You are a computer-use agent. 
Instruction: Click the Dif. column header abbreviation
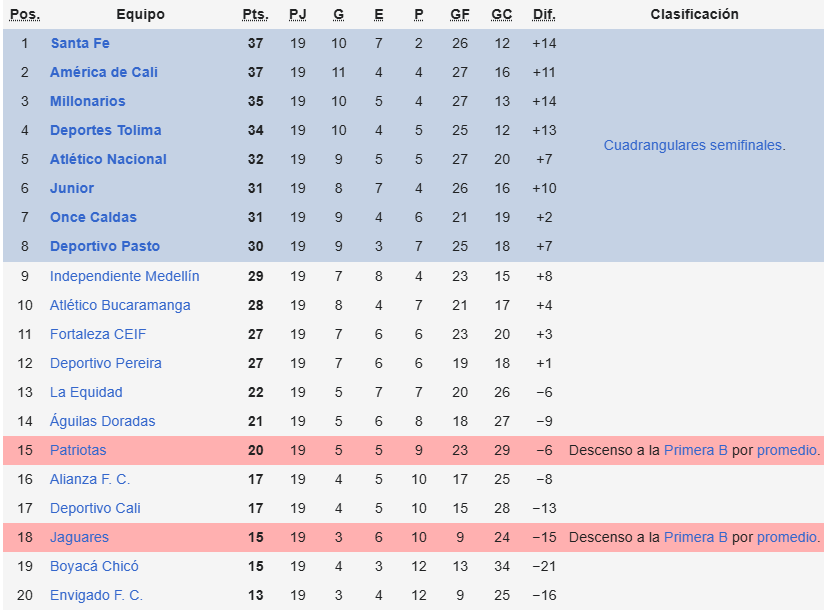(x=544, y=15)
